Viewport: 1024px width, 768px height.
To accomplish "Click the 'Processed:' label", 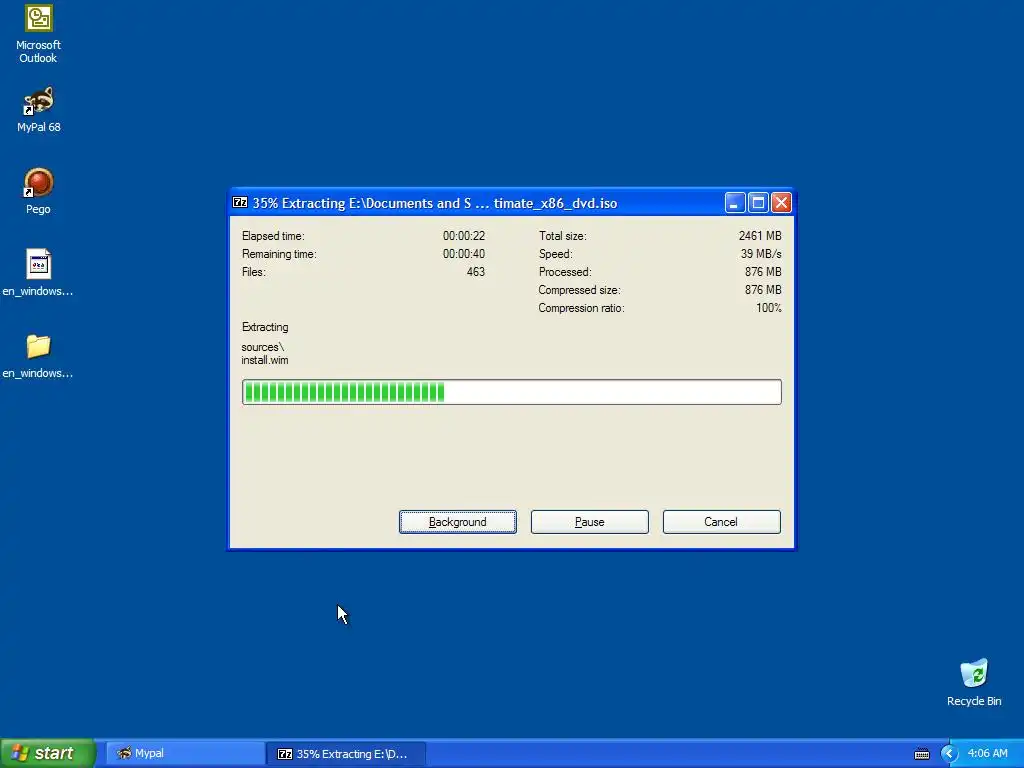I will [x=565, y=272].
